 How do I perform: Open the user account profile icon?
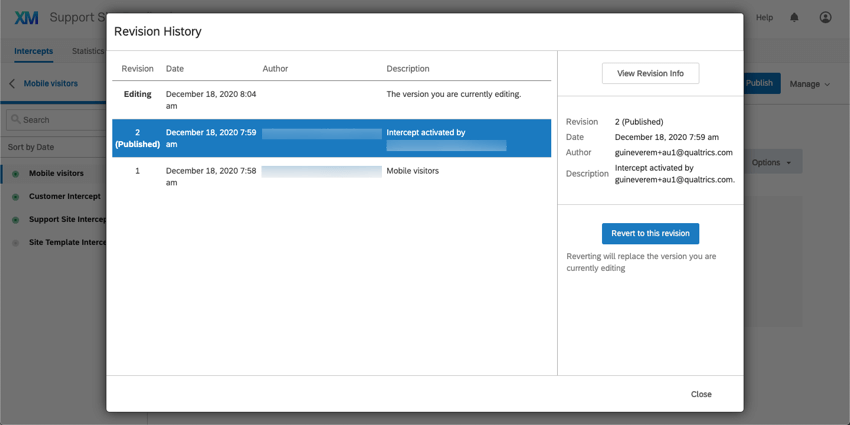(x=825, y=17)
